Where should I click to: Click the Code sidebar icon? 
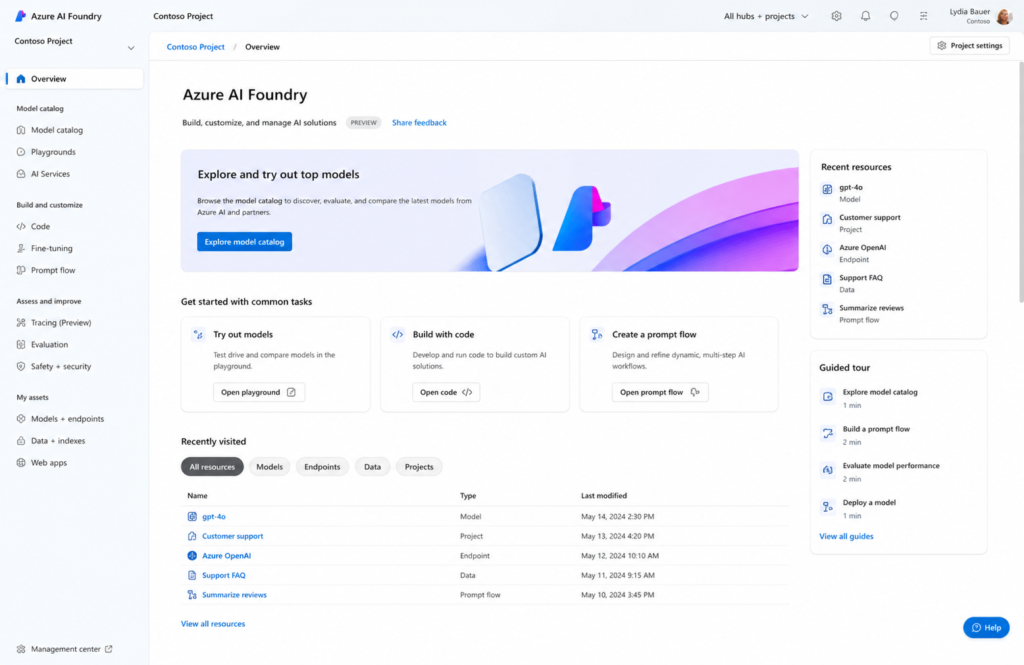21,226
